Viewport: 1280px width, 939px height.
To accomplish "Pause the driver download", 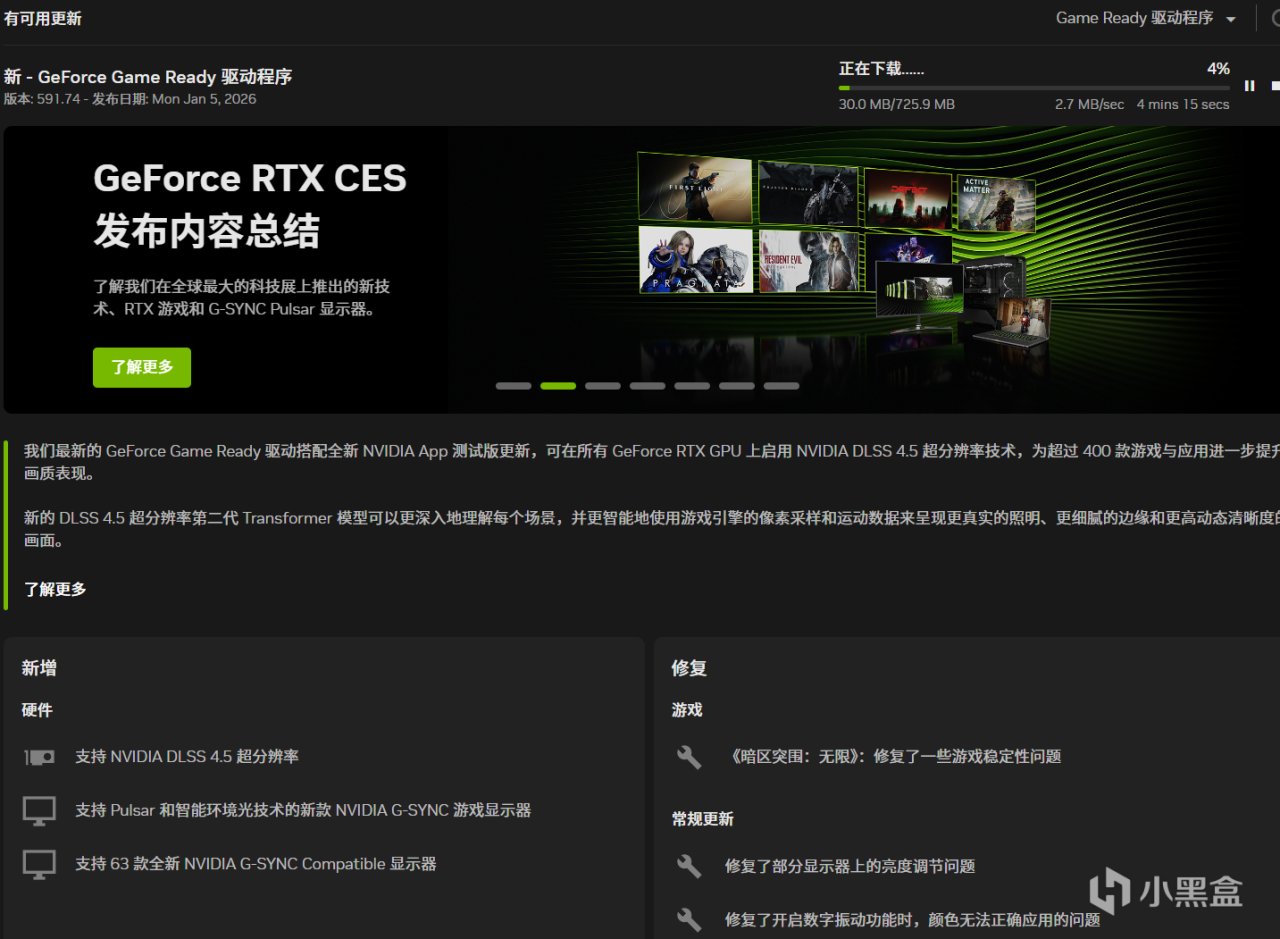I will [1249, 86].
